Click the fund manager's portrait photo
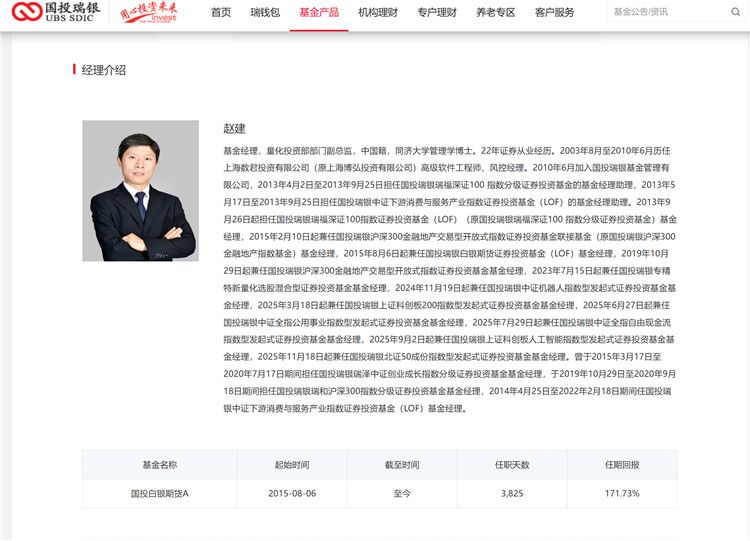Viewport: 750px width, 541px height. tap(140, 190)
